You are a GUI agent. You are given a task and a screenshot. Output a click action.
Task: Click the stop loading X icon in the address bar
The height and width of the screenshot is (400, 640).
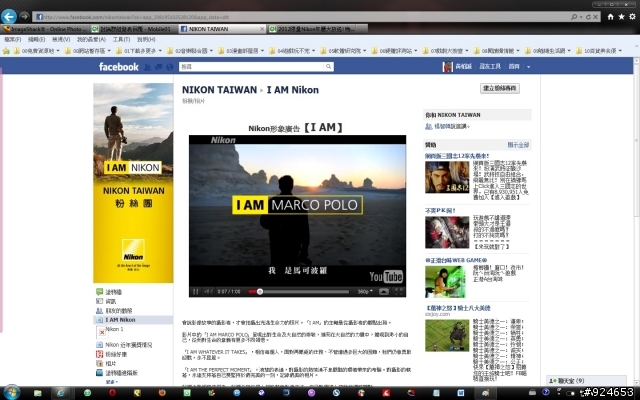point(596,17)
